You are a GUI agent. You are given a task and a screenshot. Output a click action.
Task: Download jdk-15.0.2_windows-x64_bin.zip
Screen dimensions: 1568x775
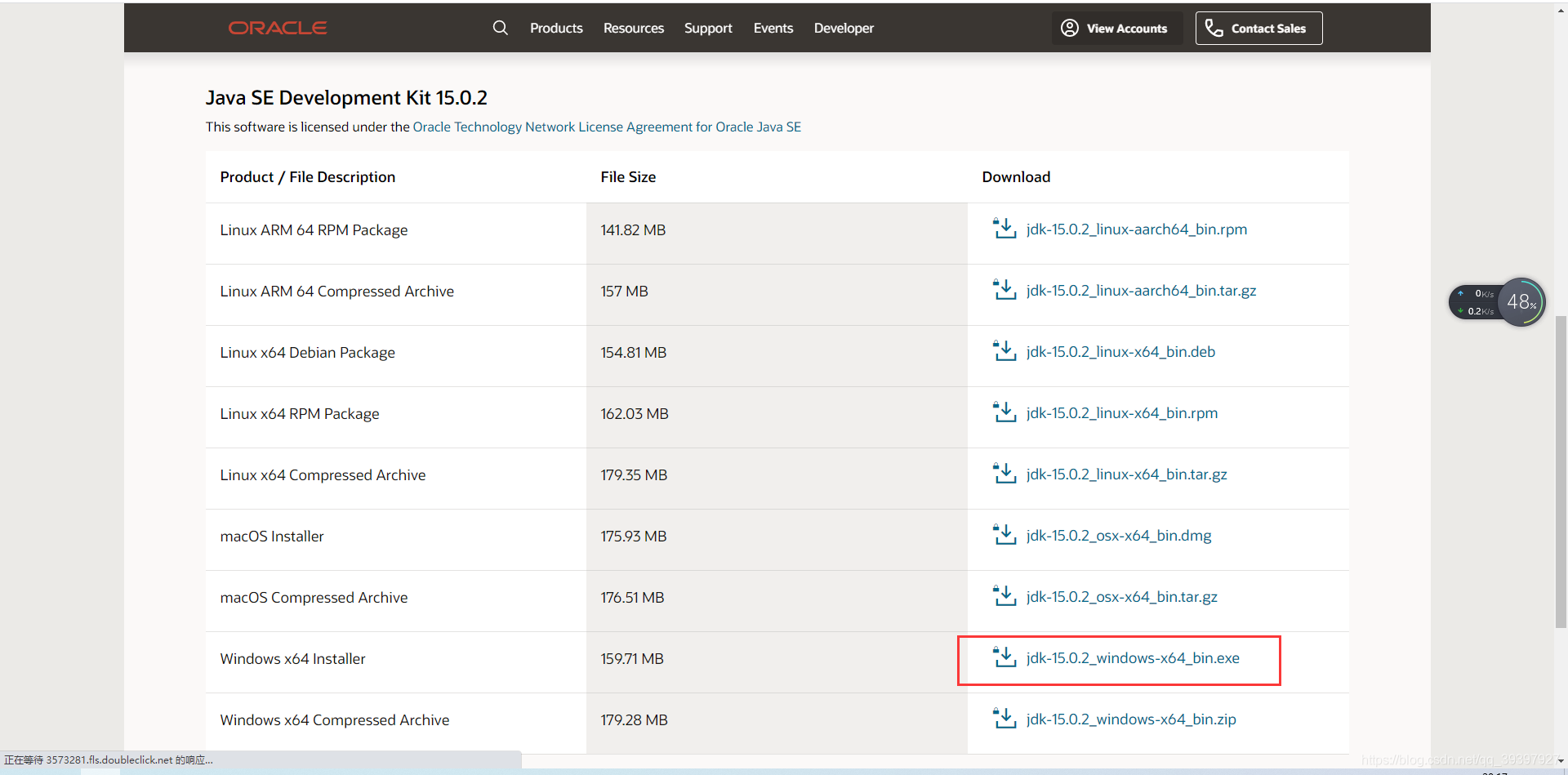[x=1131, y=719]
